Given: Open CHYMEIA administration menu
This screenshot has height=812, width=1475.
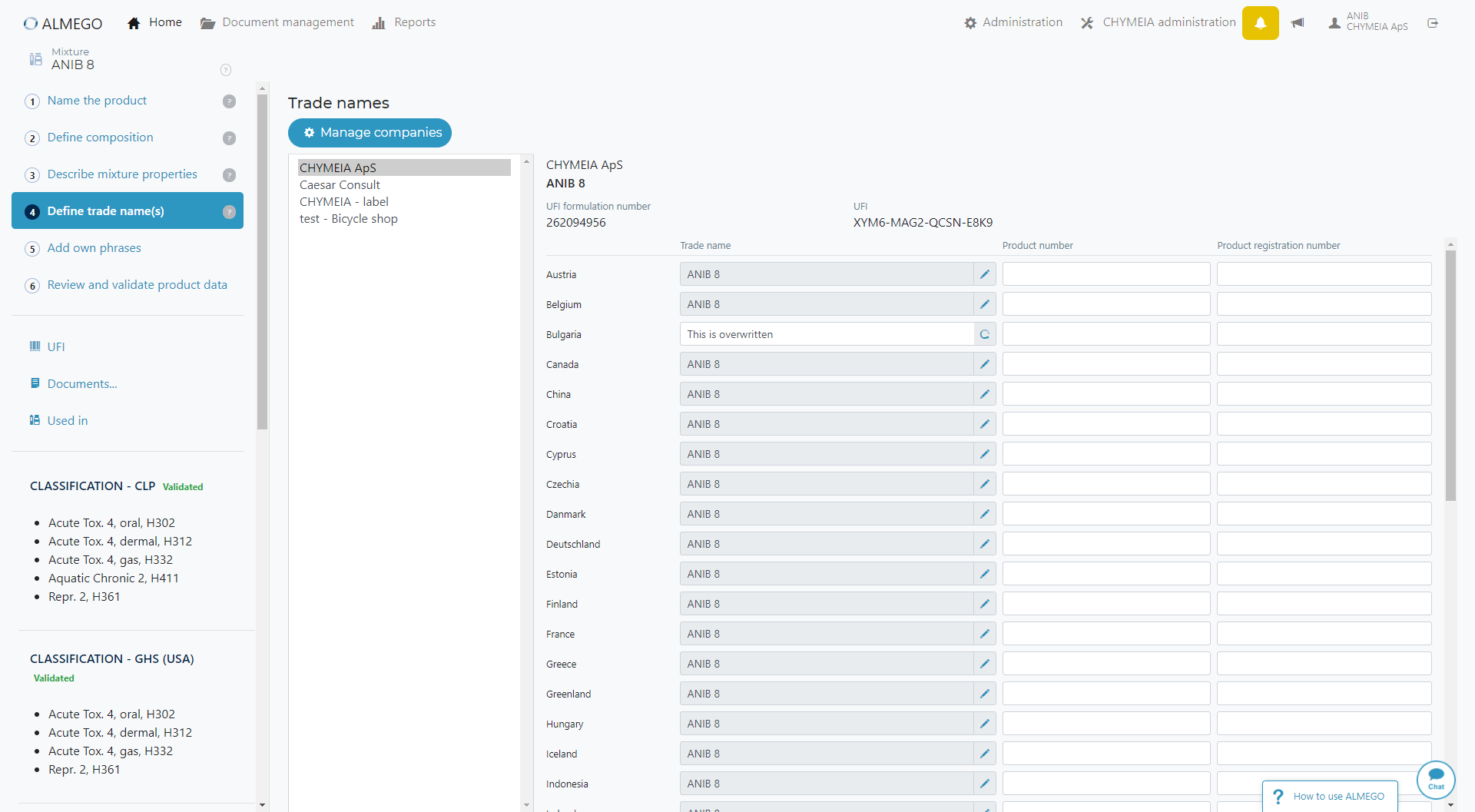Looking at the screenshot, I should [x=1158, y=22].
